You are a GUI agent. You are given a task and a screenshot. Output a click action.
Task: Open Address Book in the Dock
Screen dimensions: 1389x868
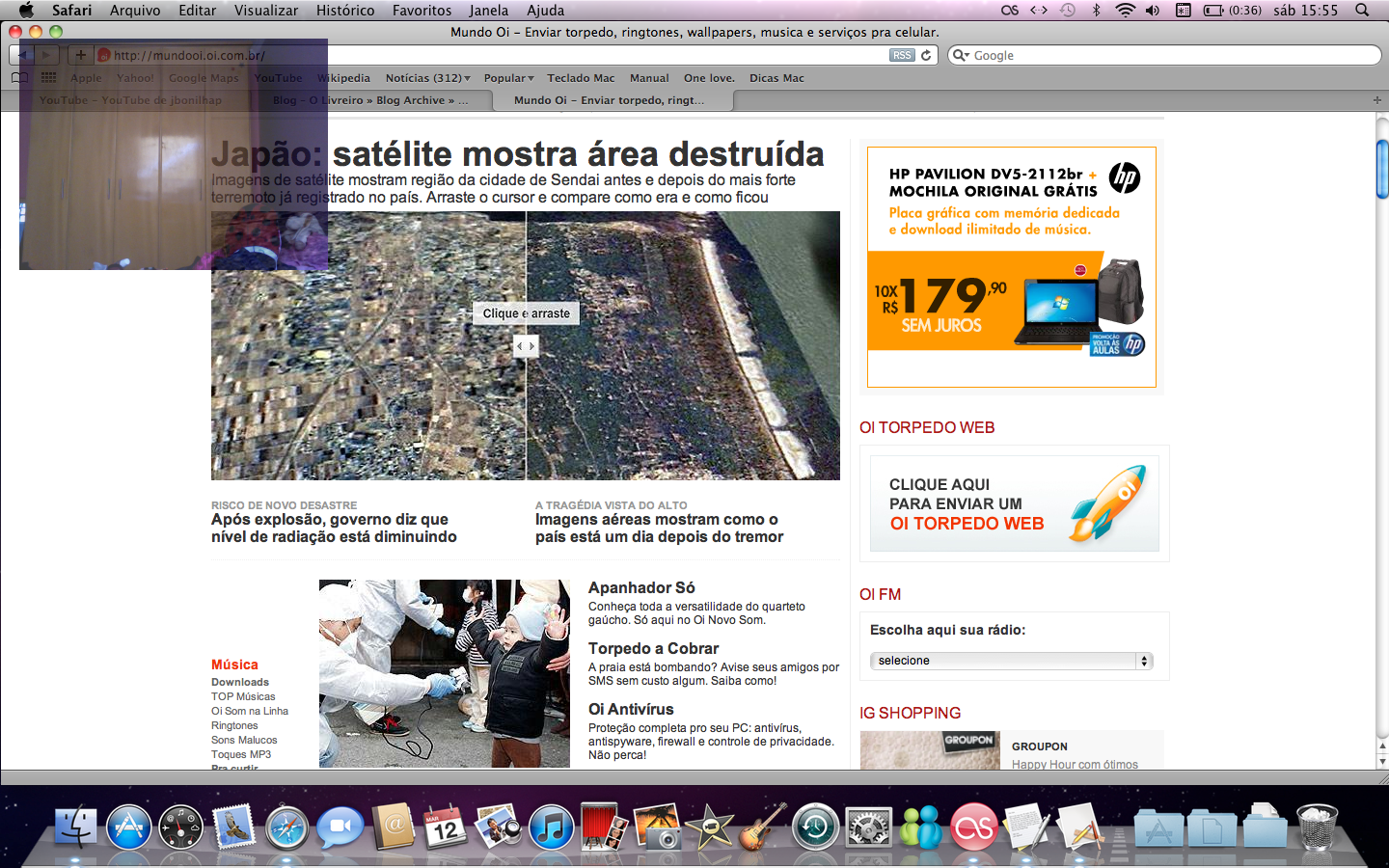tap(393, 827)
